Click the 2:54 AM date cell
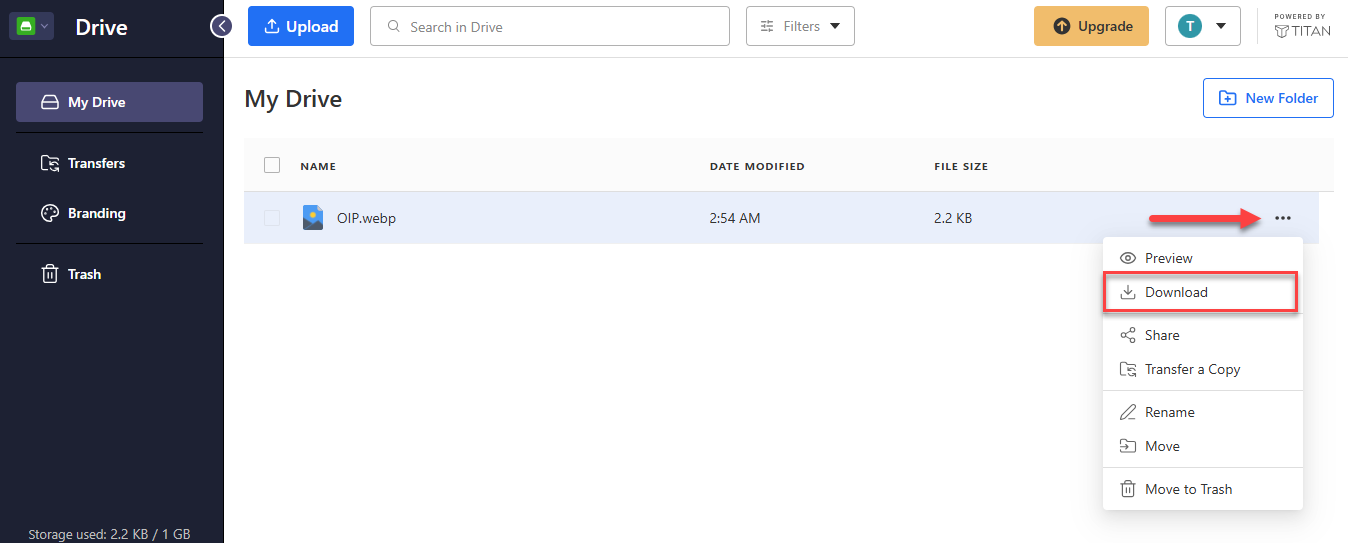 point(735,218)
